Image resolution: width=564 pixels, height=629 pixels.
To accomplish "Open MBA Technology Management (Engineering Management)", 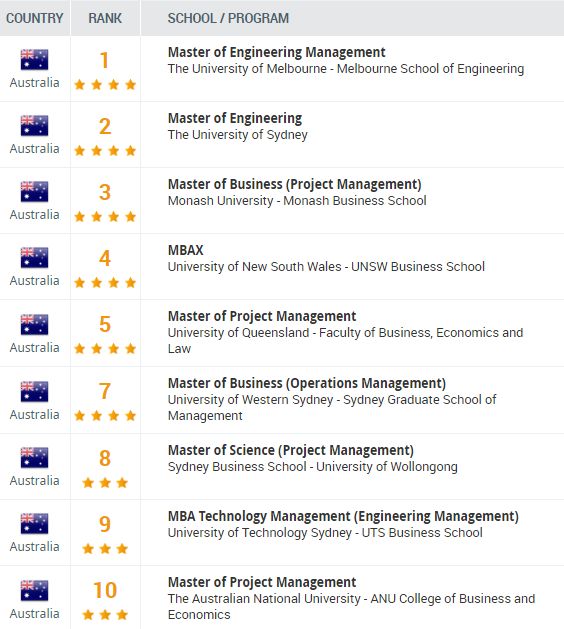I will coord(343,516).
